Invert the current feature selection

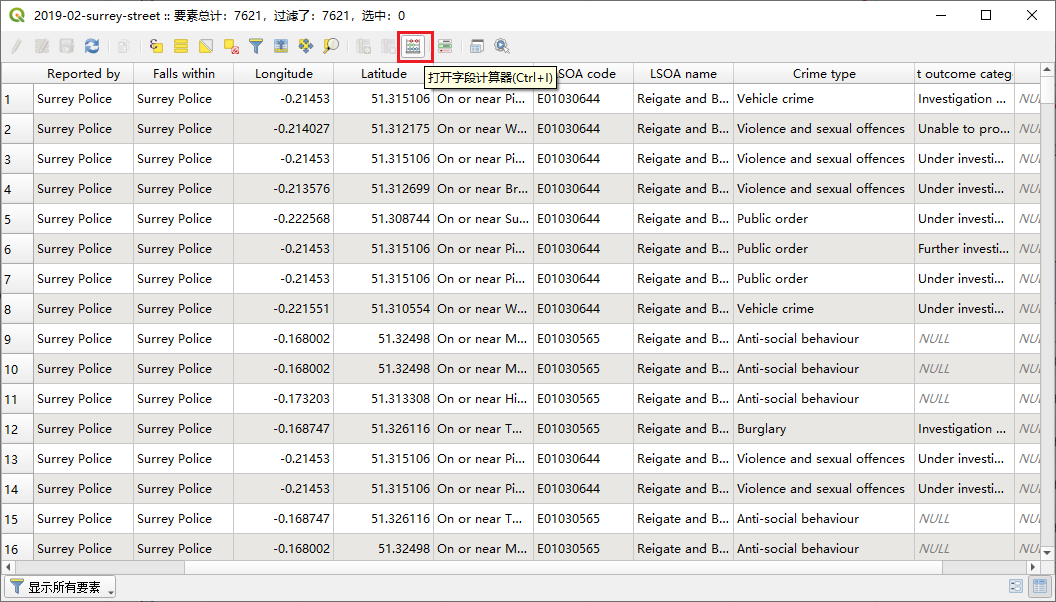coord(206,46)
